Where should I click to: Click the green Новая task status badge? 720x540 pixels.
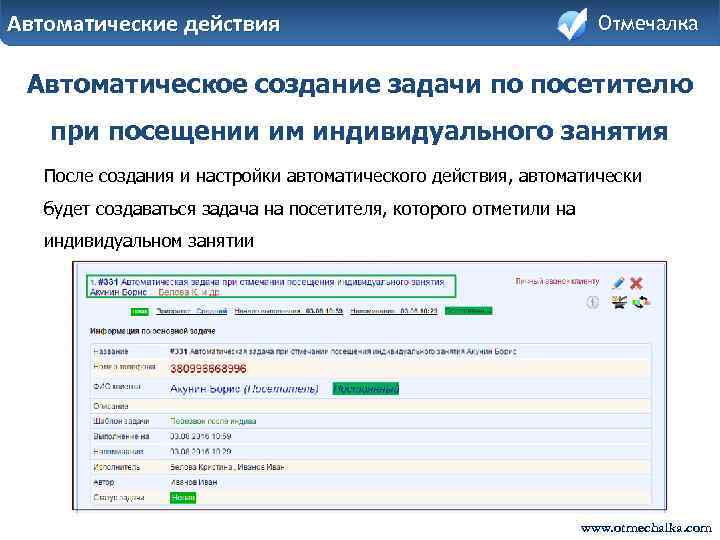click(x=183, y=497)
